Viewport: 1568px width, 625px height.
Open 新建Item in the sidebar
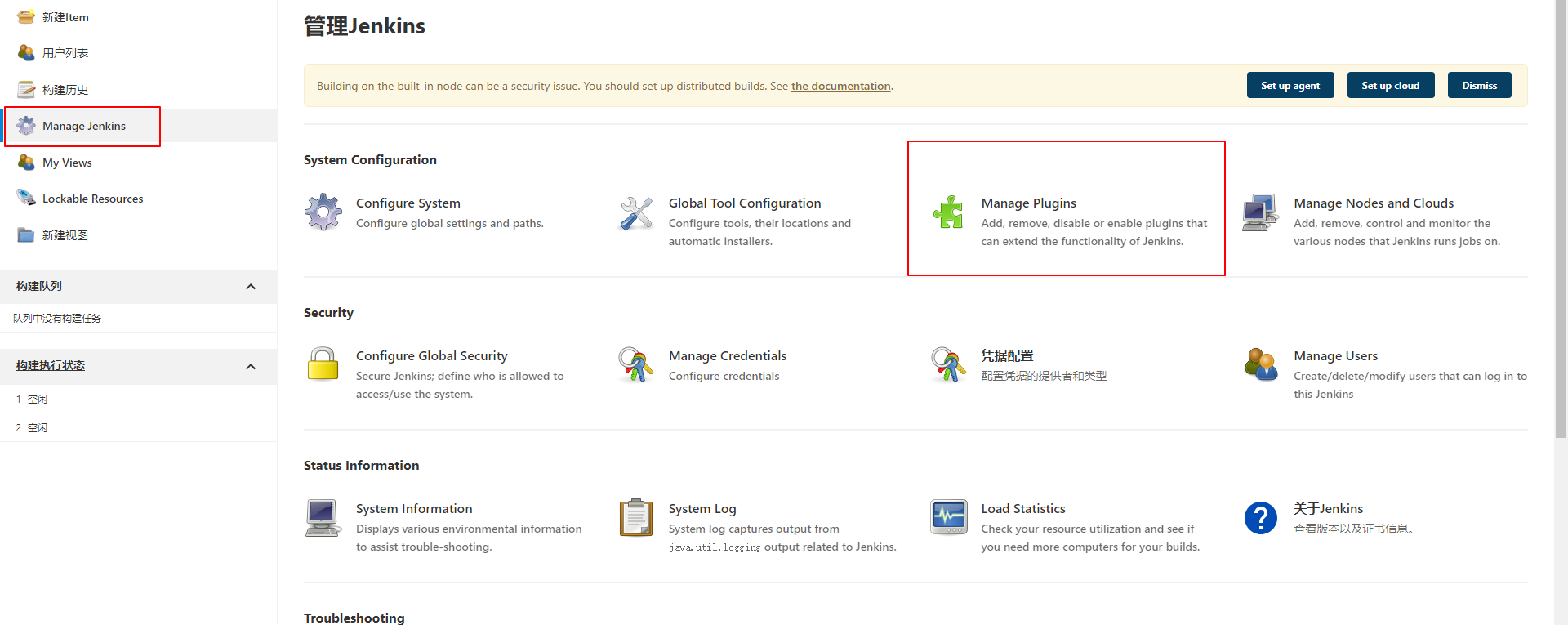tap(65, 17)
